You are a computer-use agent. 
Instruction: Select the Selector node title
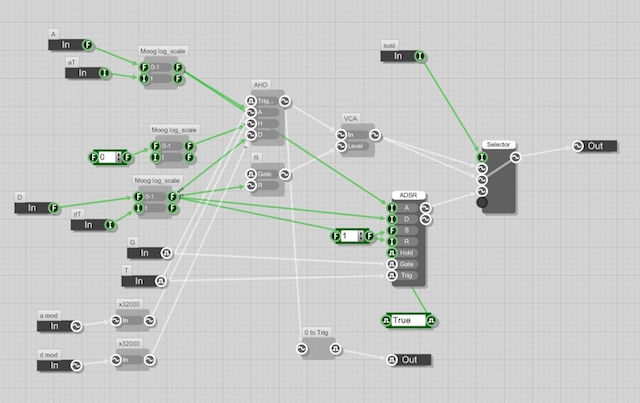497,145
